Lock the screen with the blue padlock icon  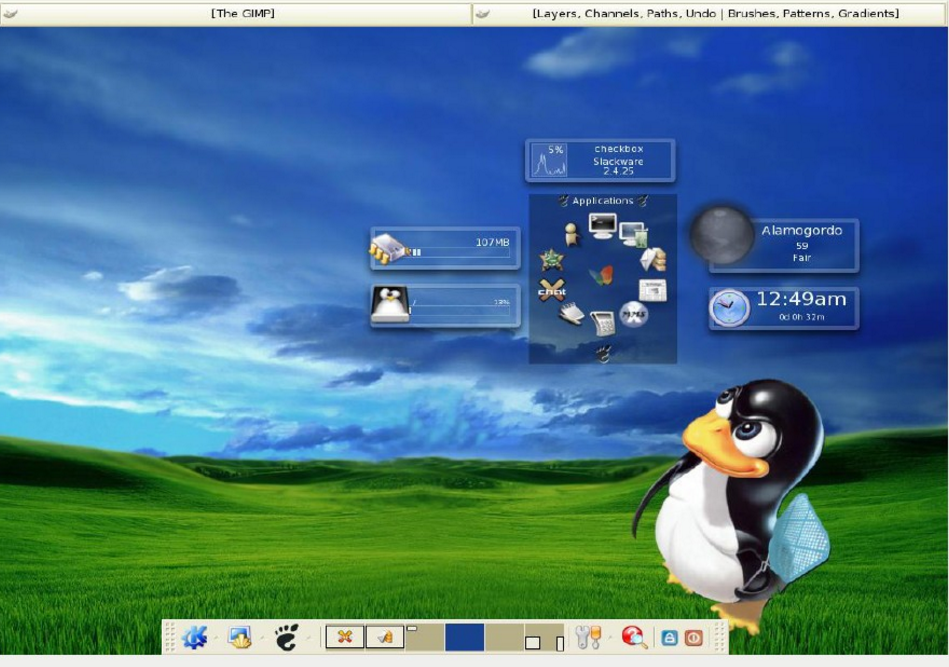(x=669, y=638)
